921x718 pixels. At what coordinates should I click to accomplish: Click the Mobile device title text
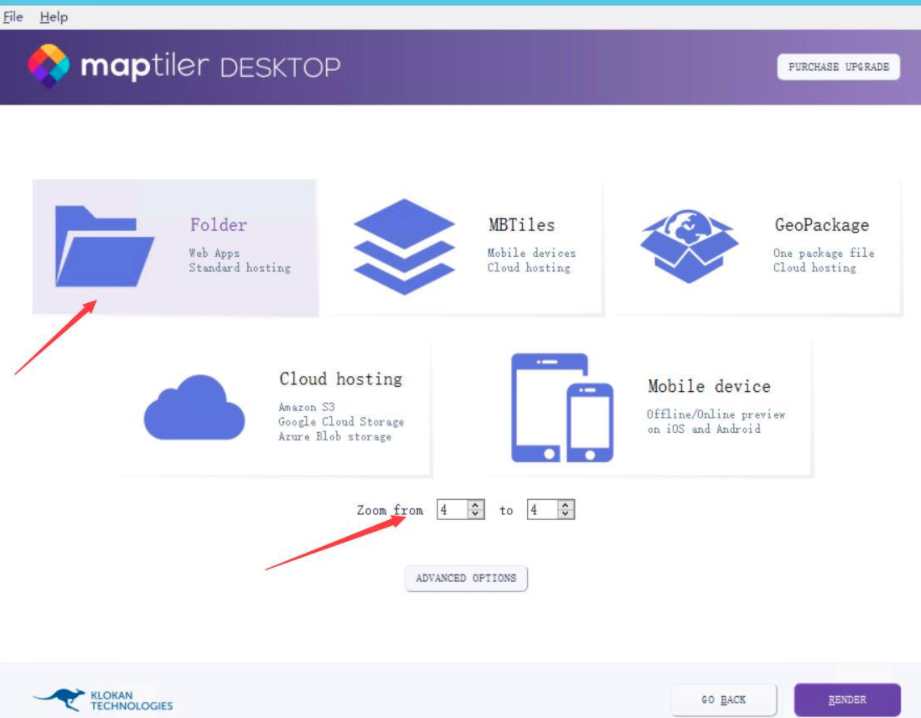coord(709,386)
